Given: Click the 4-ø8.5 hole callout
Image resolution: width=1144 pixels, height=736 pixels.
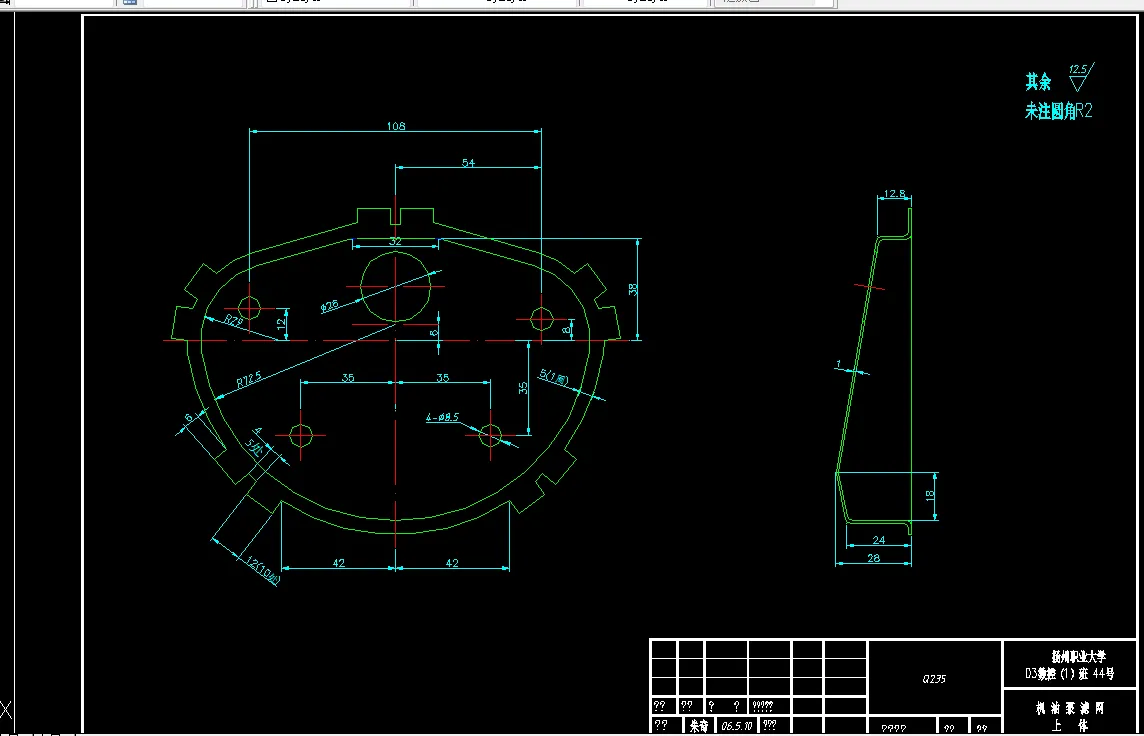Looking at the screenshot, I should click(x=442, y=417).
